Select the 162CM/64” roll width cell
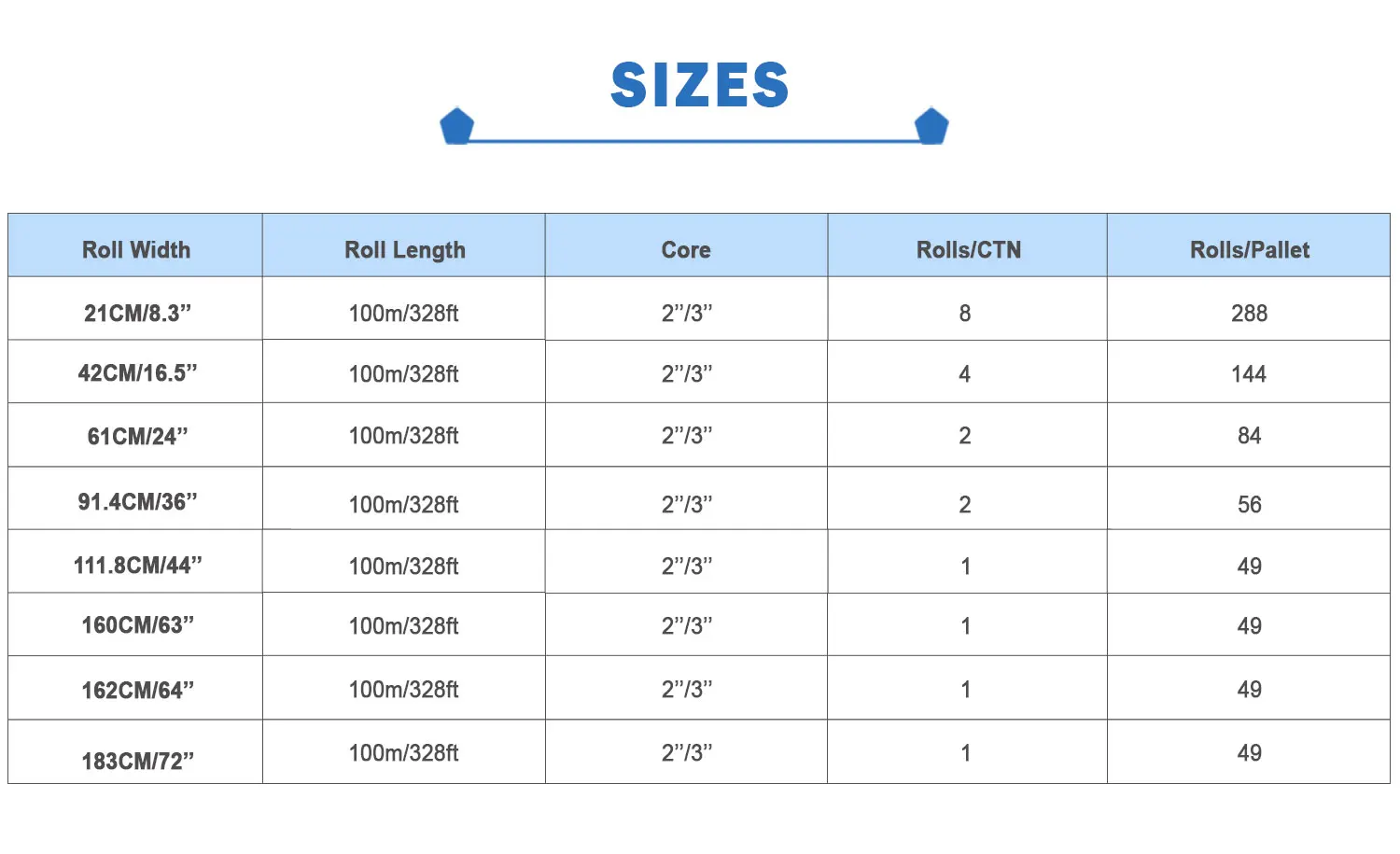The width and height of the screenshot is (1400, 854). 137,691
